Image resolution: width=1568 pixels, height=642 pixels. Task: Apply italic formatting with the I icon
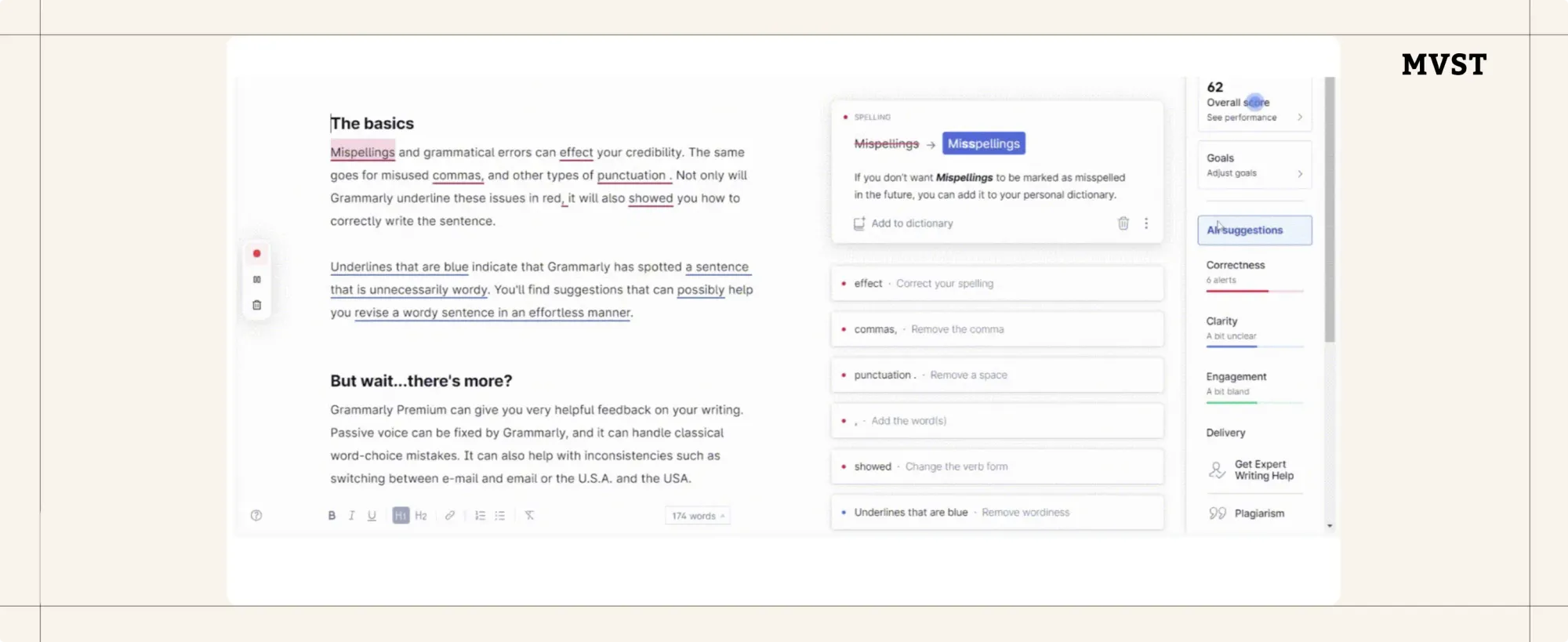(x=351, y=516)
